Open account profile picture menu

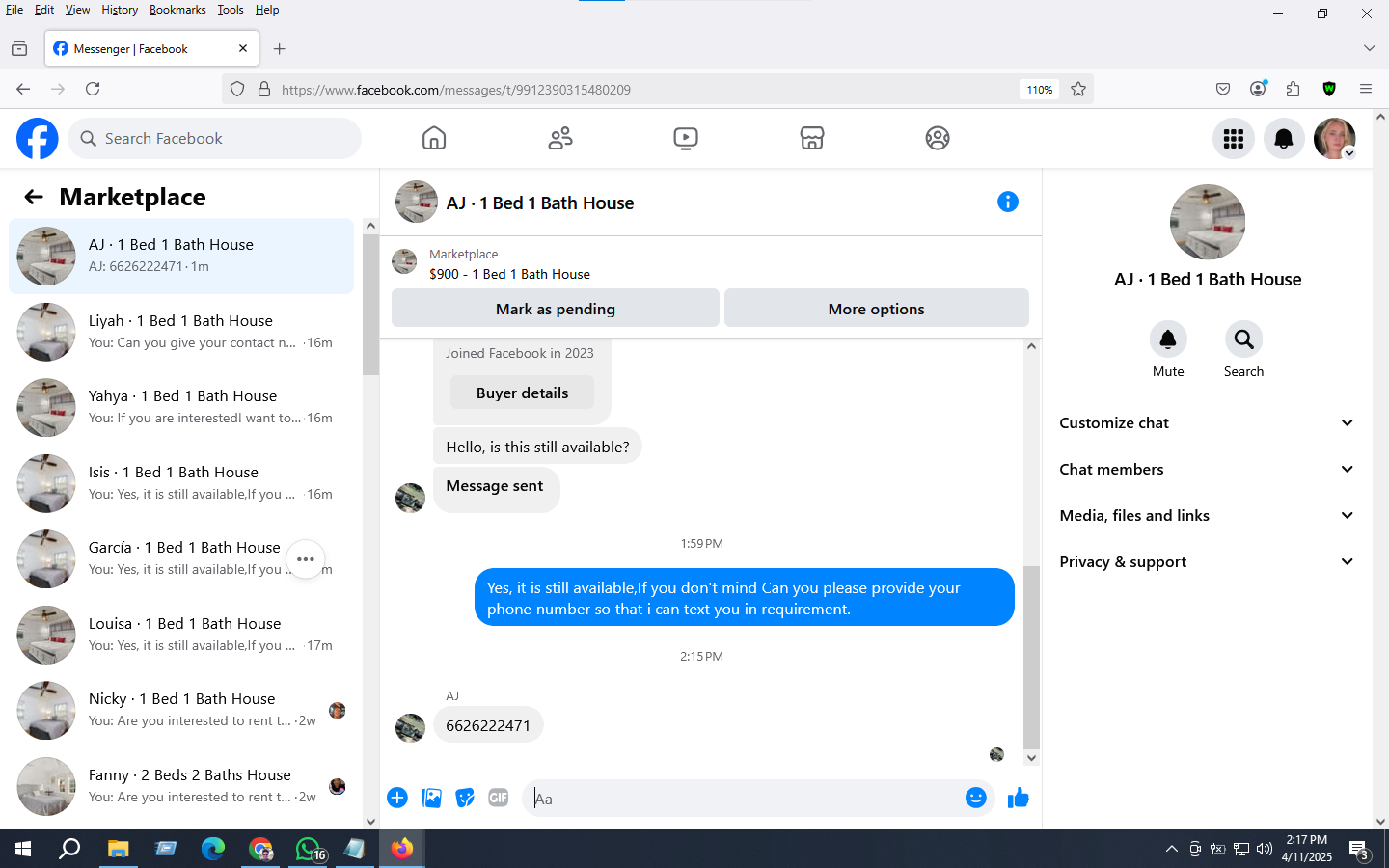click(x=1335, y=139)
